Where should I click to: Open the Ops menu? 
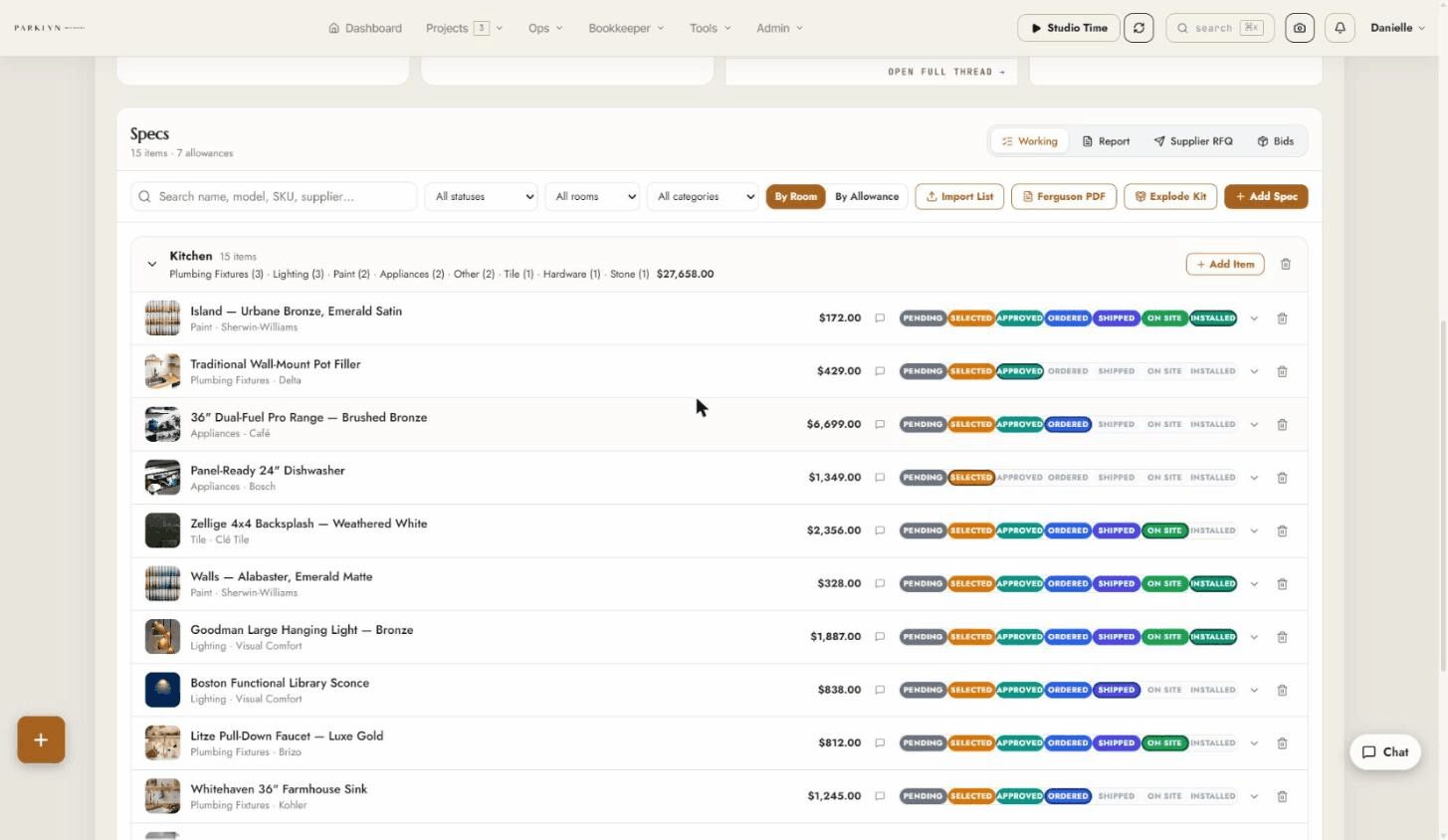click(x=545, y=28)
